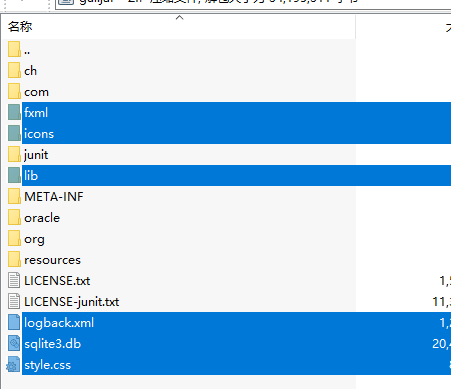
Task: Click the highlighted icons folder row
Action: point(236,133)
